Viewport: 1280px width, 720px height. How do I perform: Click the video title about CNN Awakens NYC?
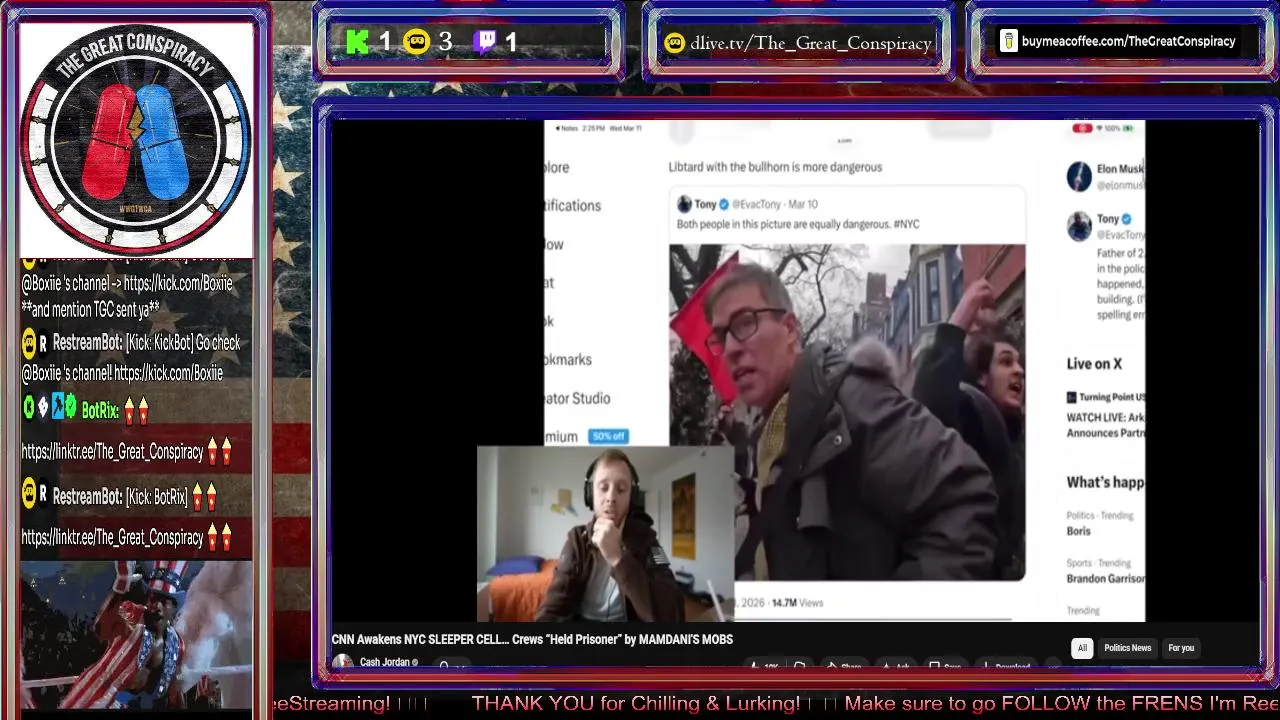[532, 639]
